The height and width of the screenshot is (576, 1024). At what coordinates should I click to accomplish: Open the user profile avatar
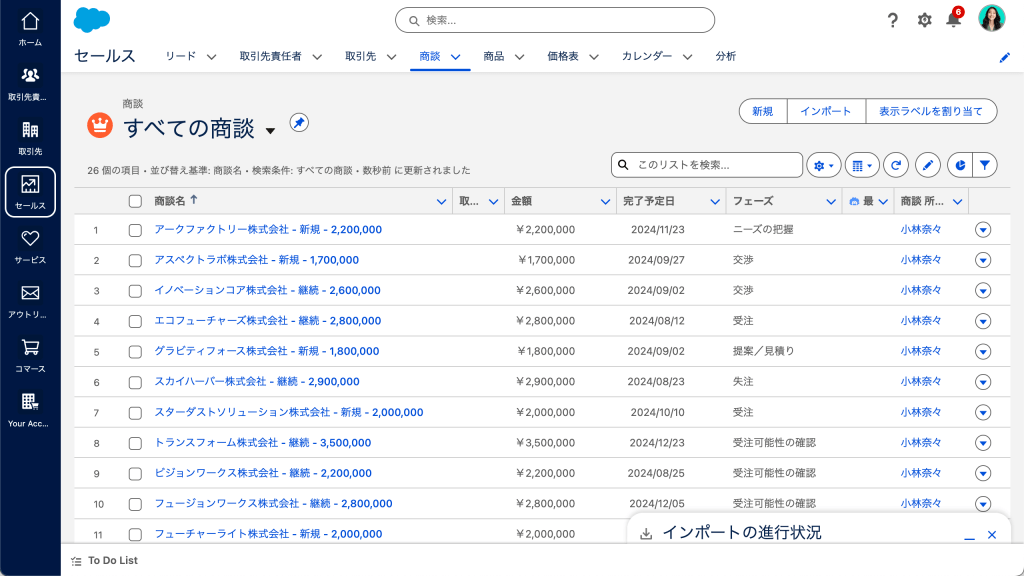[991, 18]
